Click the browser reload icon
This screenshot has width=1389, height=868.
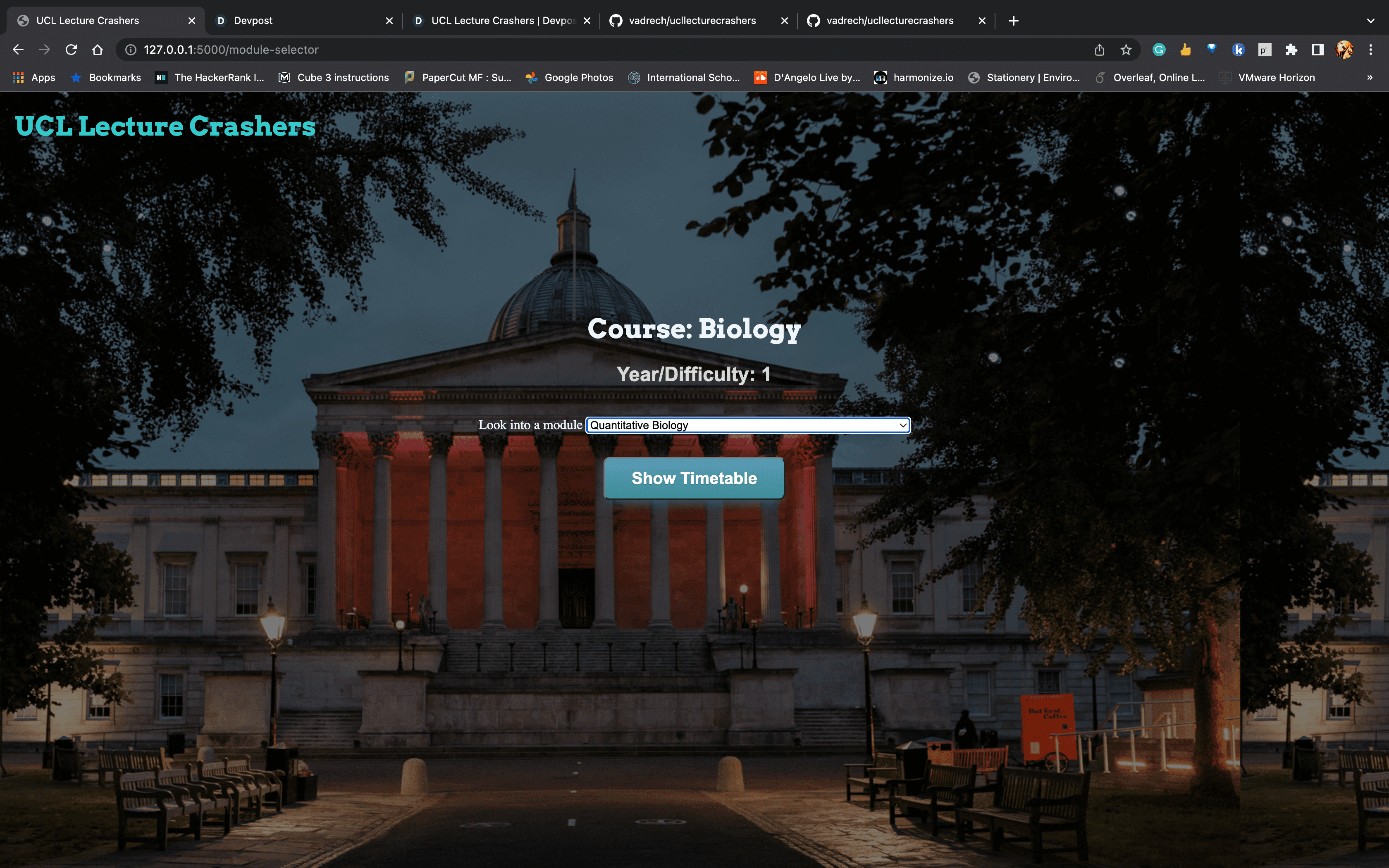point(71,50)
